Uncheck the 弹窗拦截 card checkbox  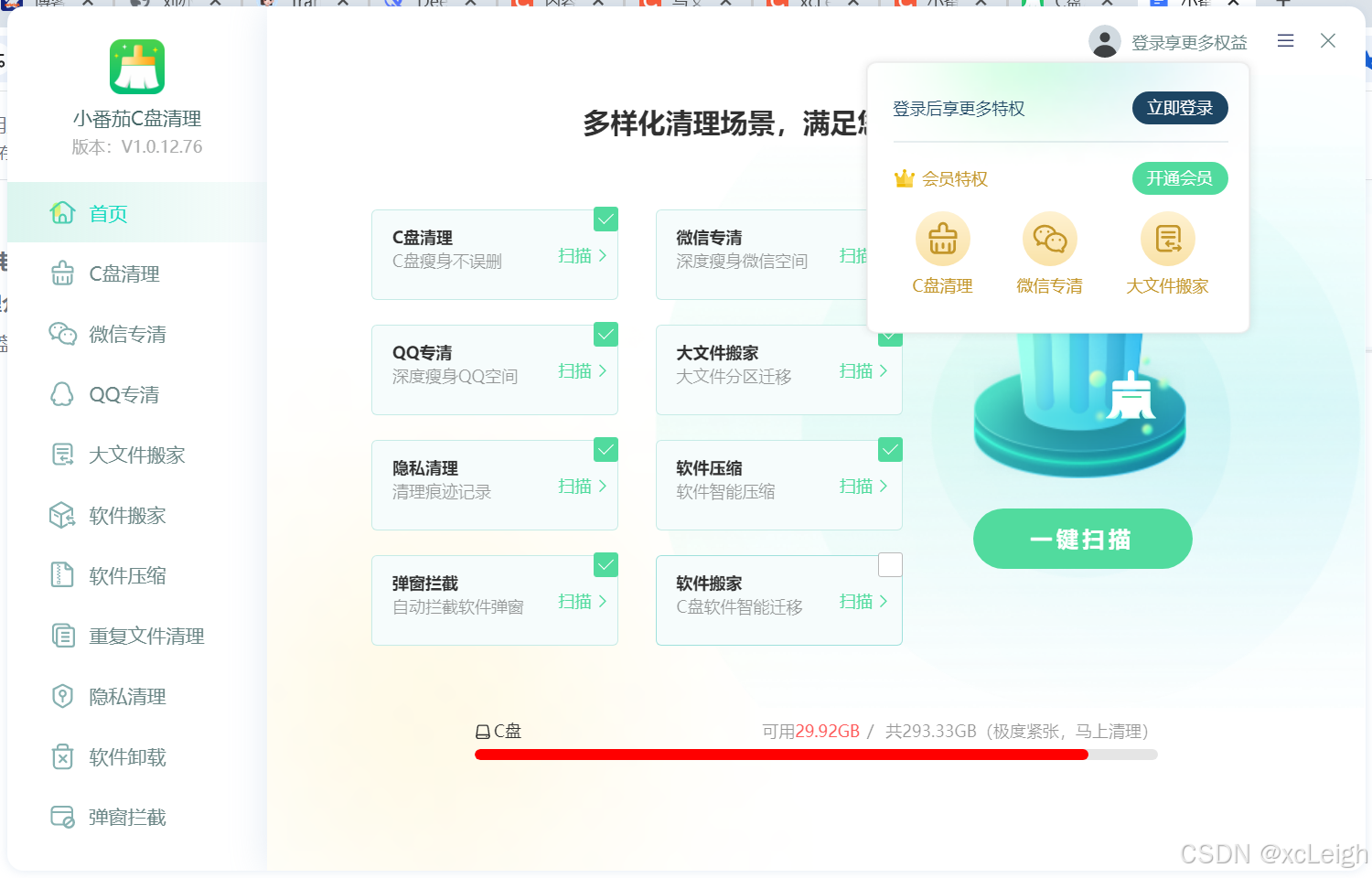[x=606, y=564]
